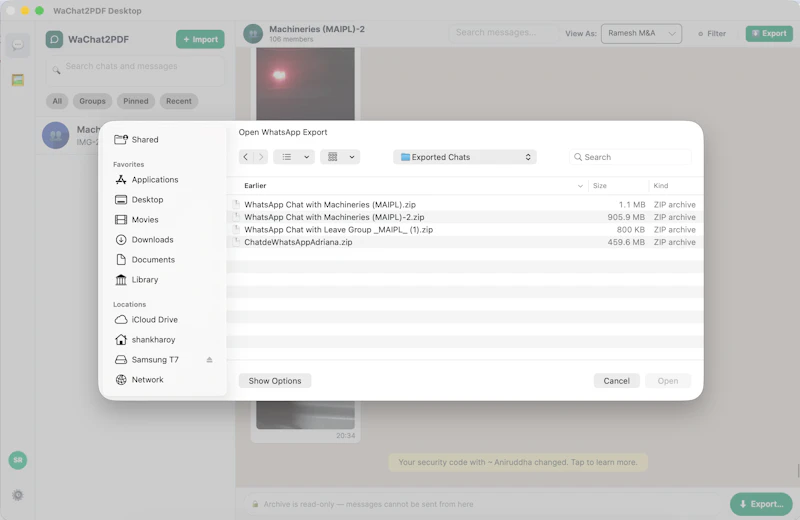Click the Import button
The image size is (800, 520).
pyautogui.click(x=200, y=39)
